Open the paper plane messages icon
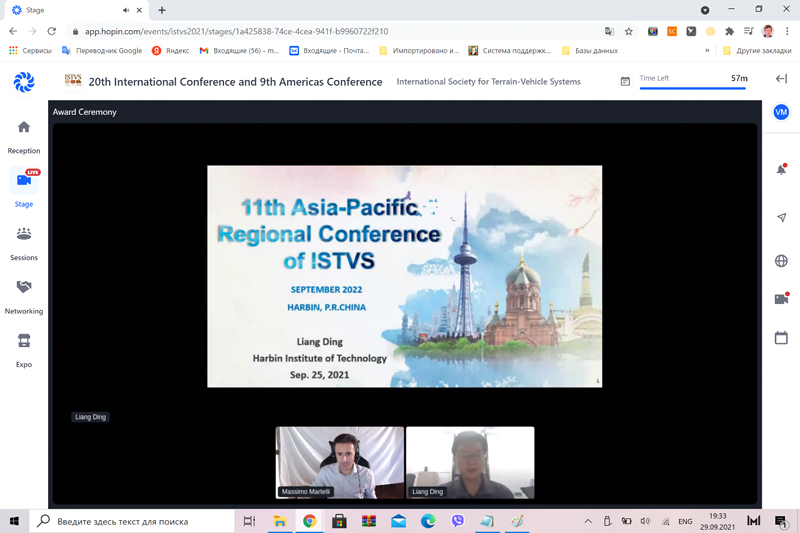Viewport: 800px width, 533px height. 781,217
